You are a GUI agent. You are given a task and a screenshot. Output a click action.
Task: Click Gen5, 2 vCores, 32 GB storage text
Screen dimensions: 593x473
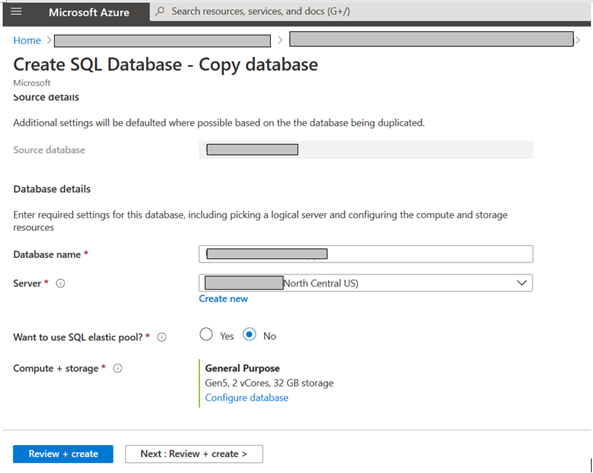(x=269, y=383)
